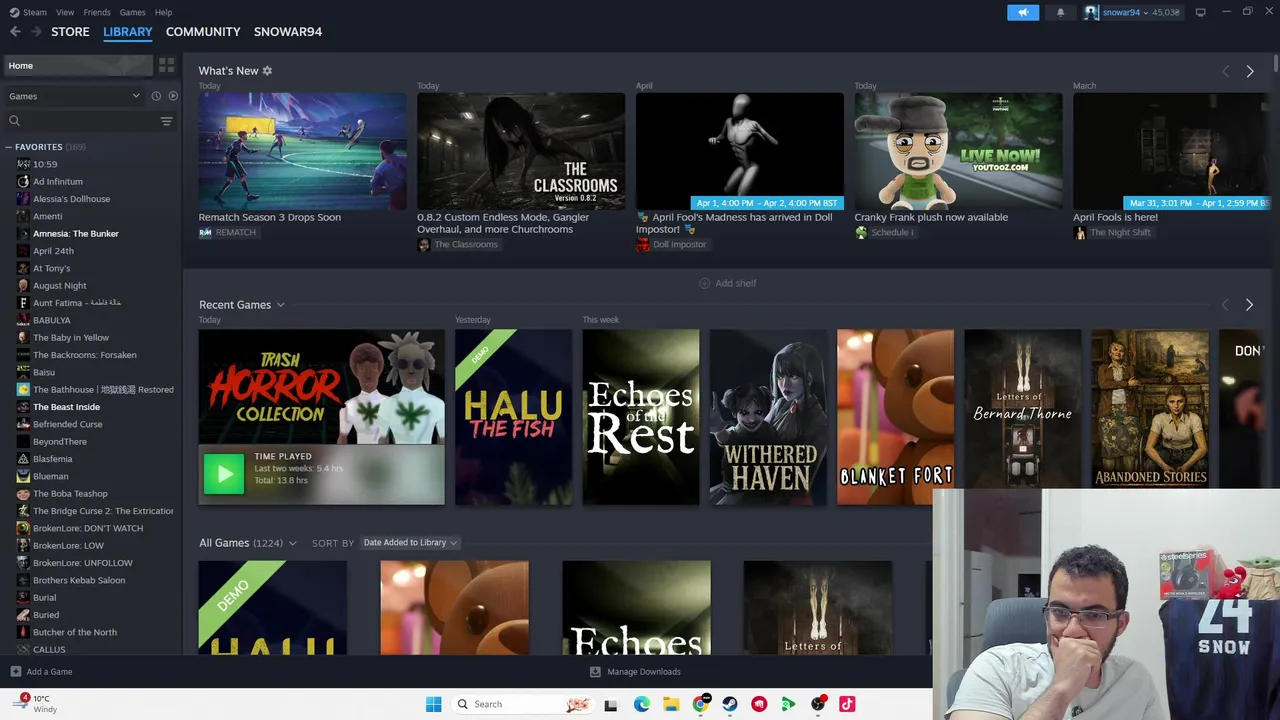1280x720 pixels.
Task: Open Date Added to Library sort dropdown
Action: pyautogui.click(x=410, y=543)
